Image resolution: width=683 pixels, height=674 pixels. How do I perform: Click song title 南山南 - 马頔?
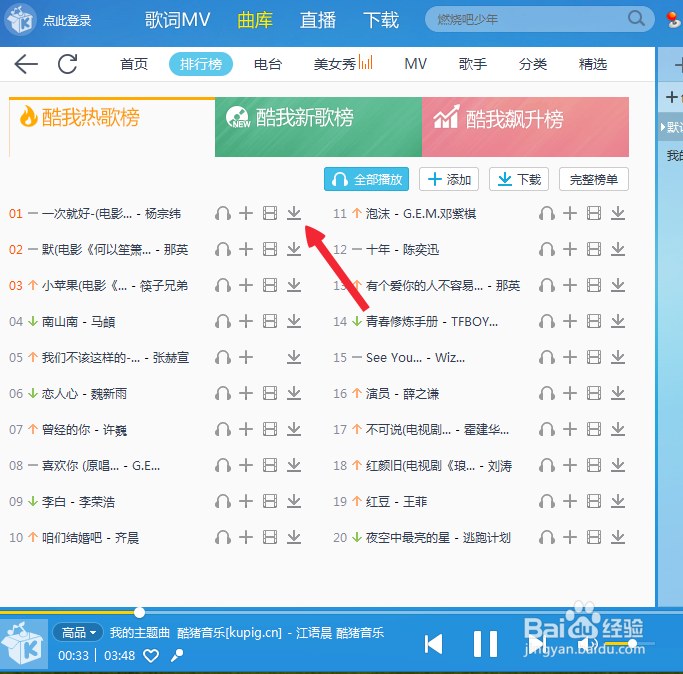point(78,322)
